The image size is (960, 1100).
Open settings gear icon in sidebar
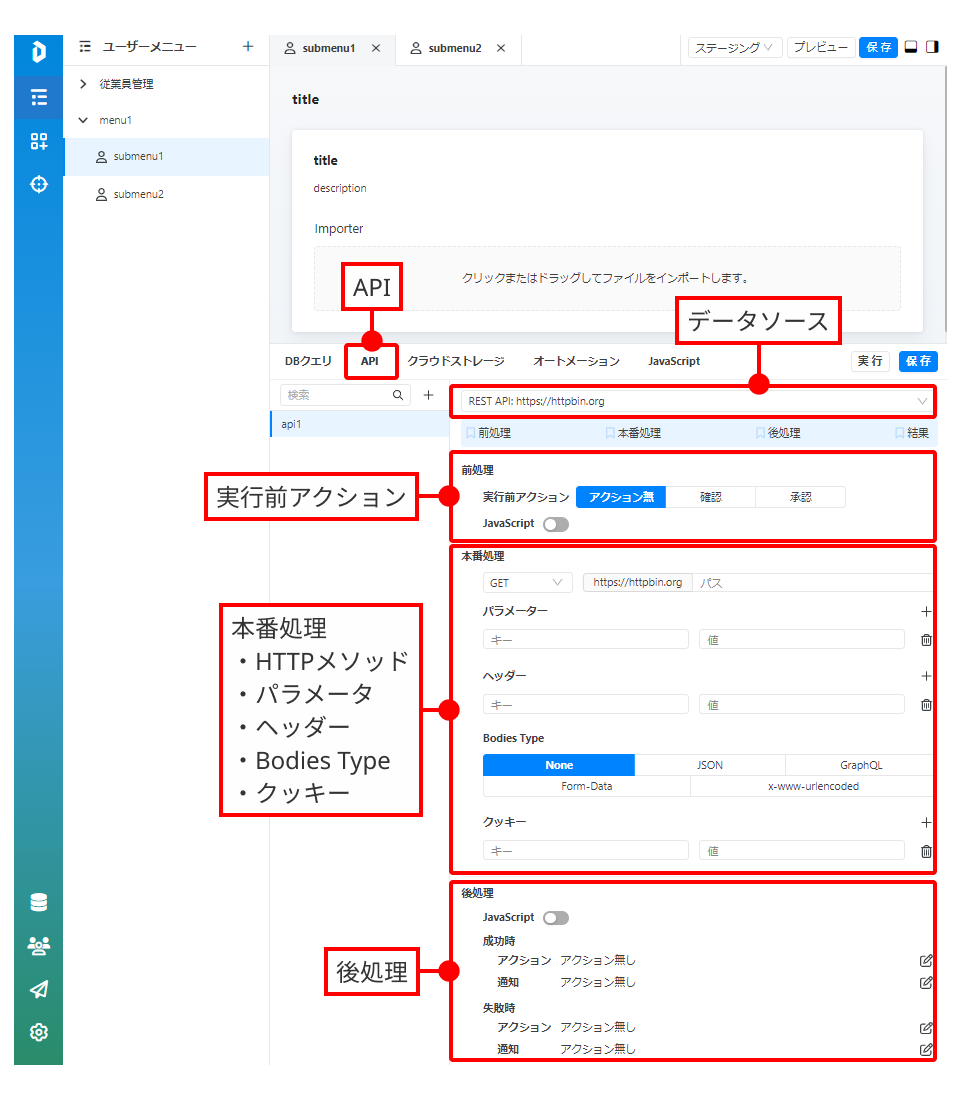(x=39, y=1032)
